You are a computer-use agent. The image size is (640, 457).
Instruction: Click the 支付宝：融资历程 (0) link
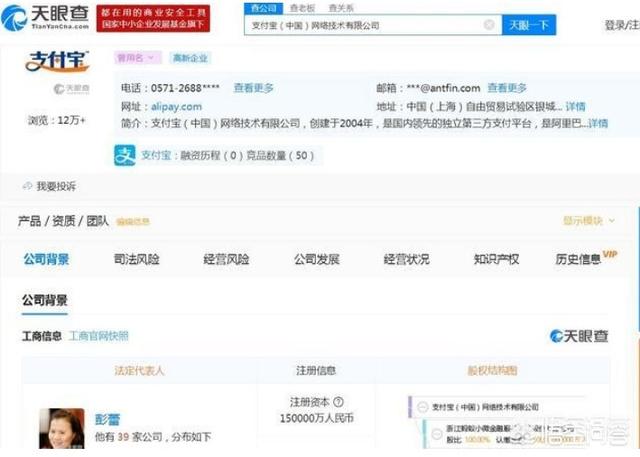190,155
